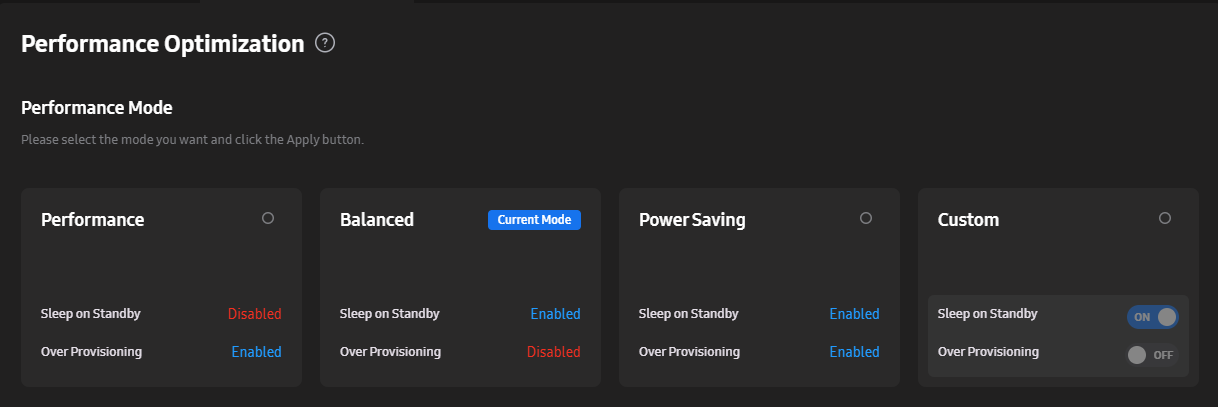
Task: Click Disabled status under Performance Sleep on Standby
Action: point(255,314)
